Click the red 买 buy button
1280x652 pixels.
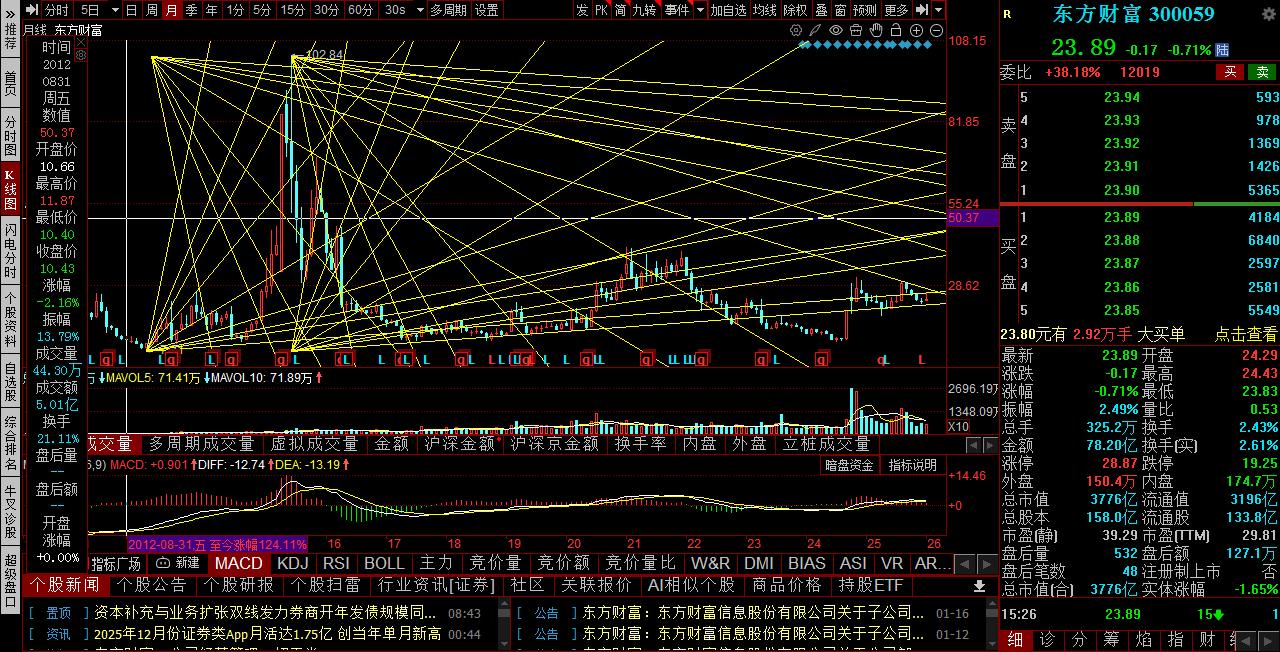[x=1231, y=72]
